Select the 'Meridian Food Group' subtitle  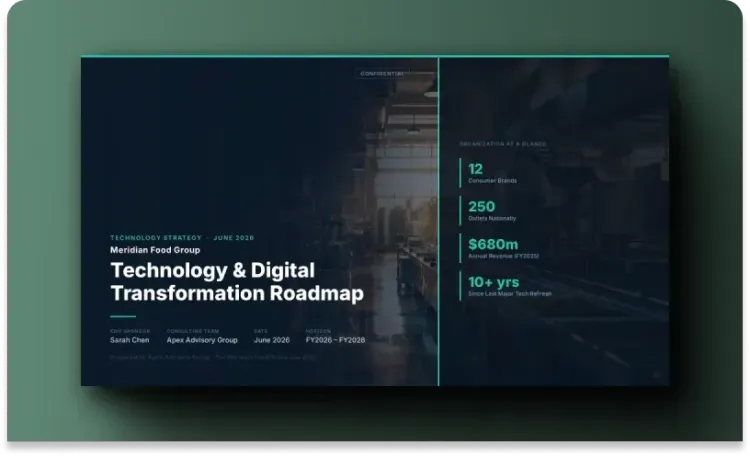click(x=155, y=250)
